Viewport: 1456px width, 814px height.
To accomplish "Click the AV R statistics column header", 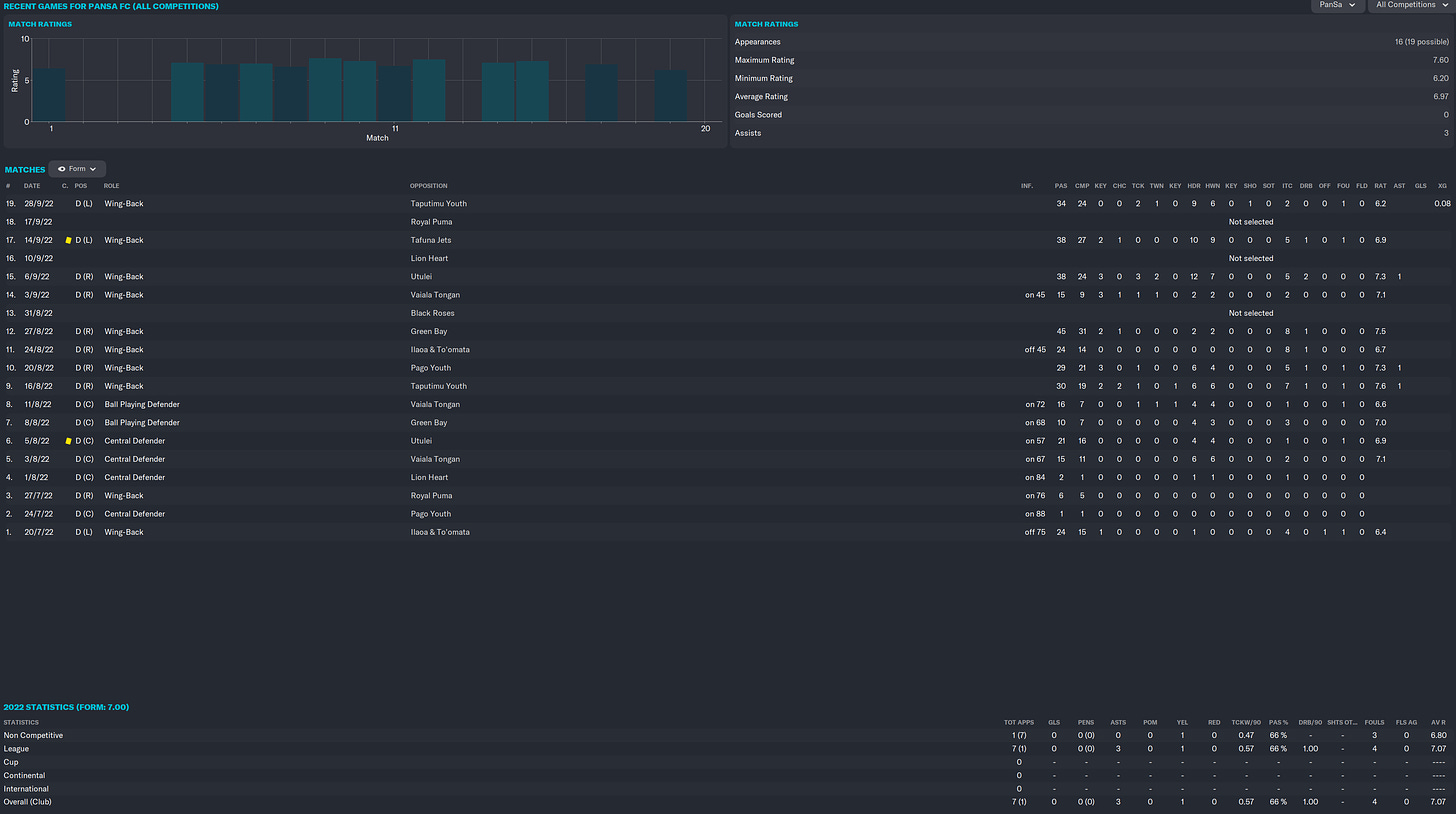I will [x=1438, y=722].
